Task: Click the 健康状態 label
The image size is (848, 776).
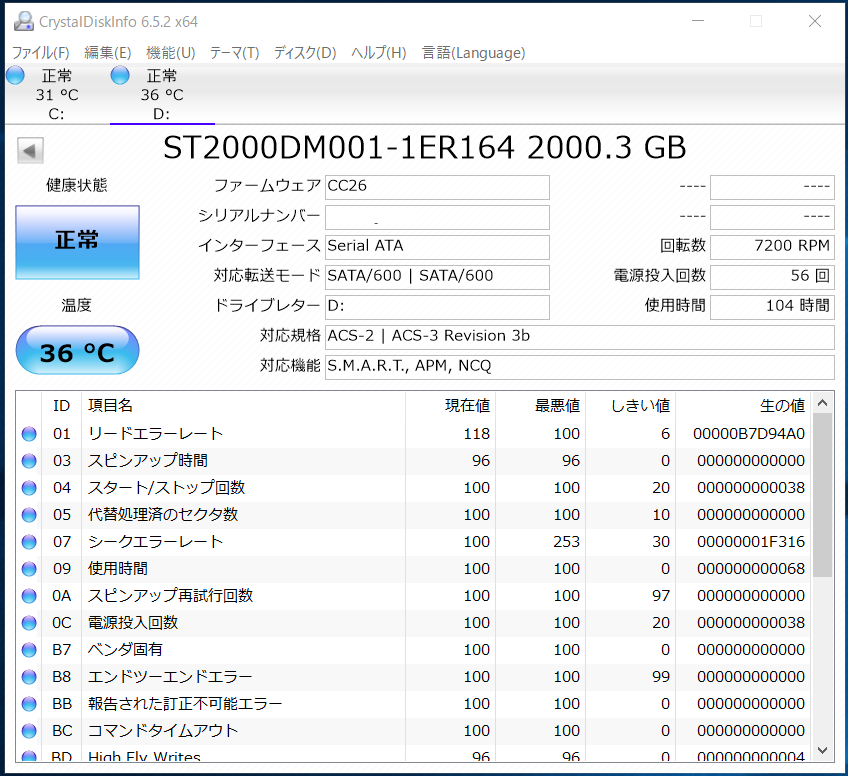Action: pyautogui.click(x=76, y=185)
